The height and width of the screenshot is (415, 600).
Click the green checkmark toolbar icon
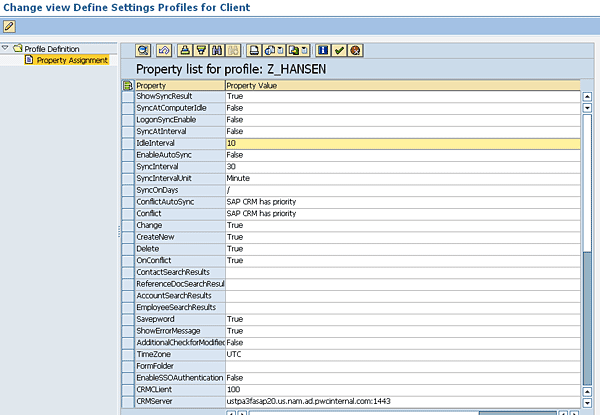tap(339, 49)
